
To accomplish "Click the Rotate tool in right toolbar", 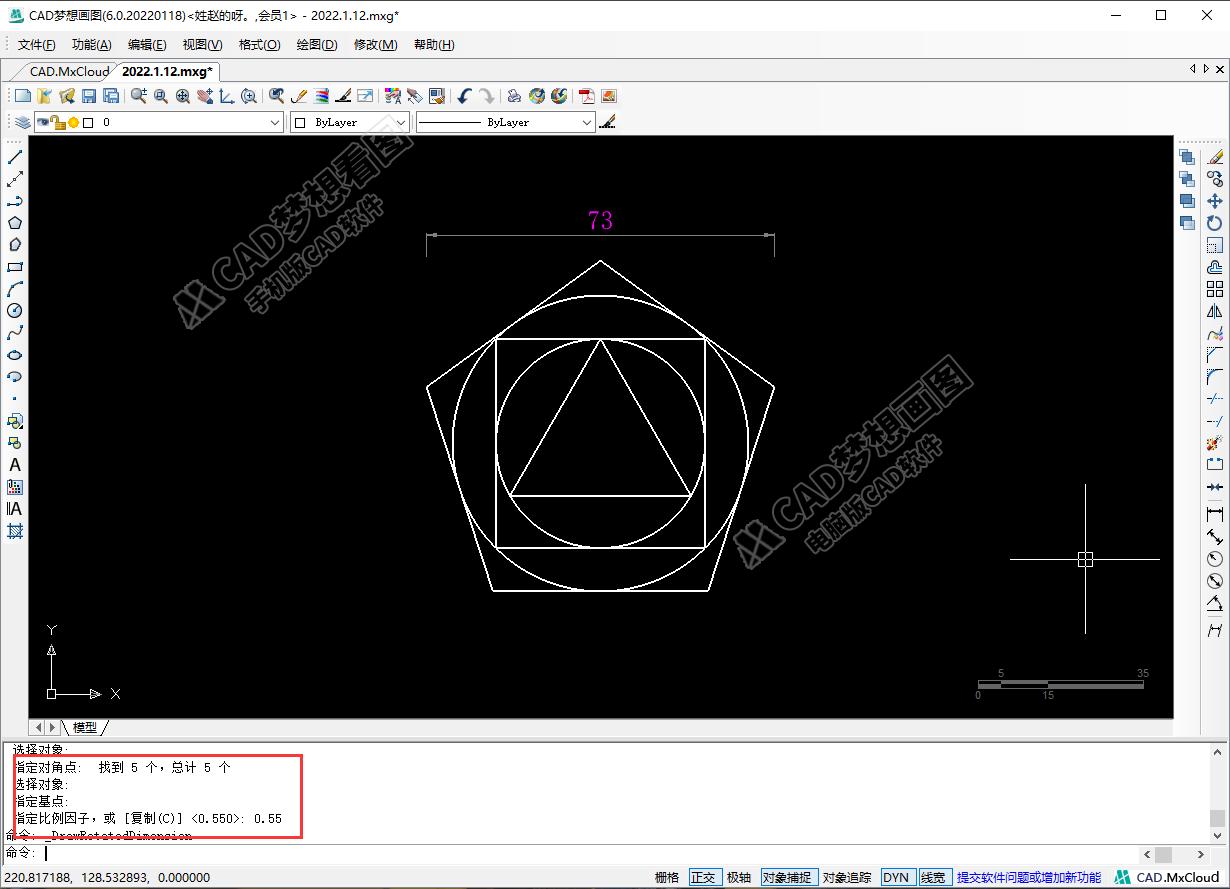I will pyautogui.click(x=1215, y=223).
